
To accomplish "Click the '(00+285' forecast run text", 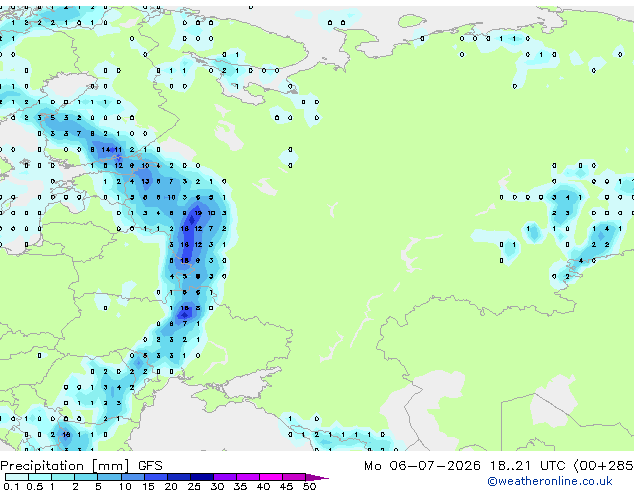I will (x=603, y=466).
